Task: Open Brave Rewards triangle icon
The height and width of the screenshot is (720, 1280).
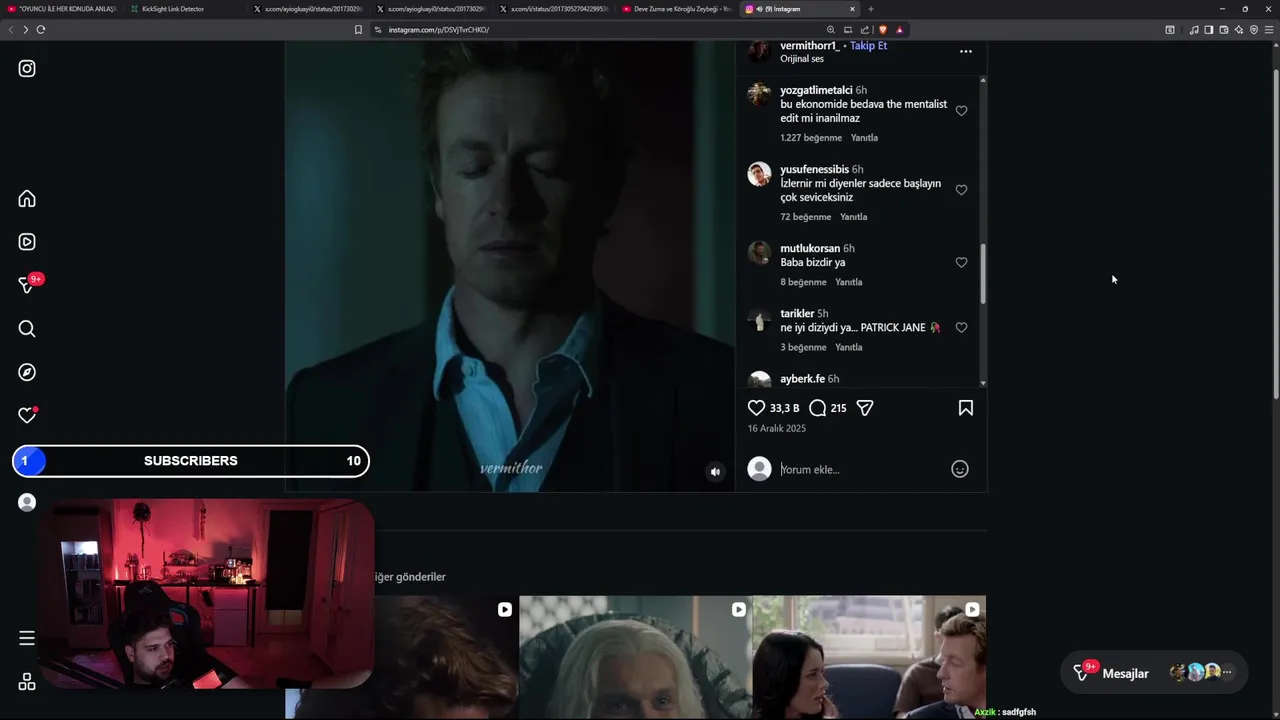Action: point(899,30)
